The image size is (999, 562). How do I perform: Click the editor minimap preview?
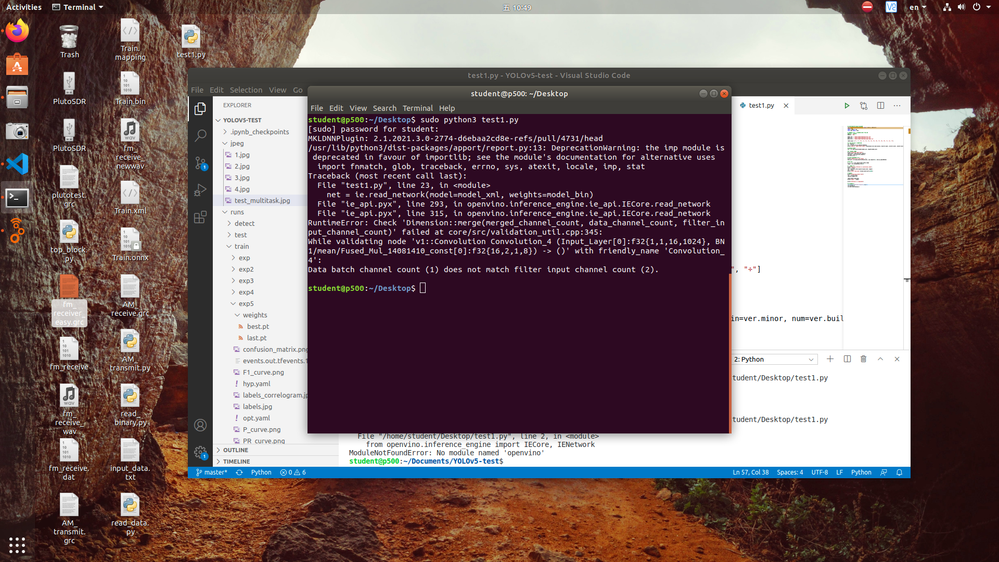tap(875, 156)
